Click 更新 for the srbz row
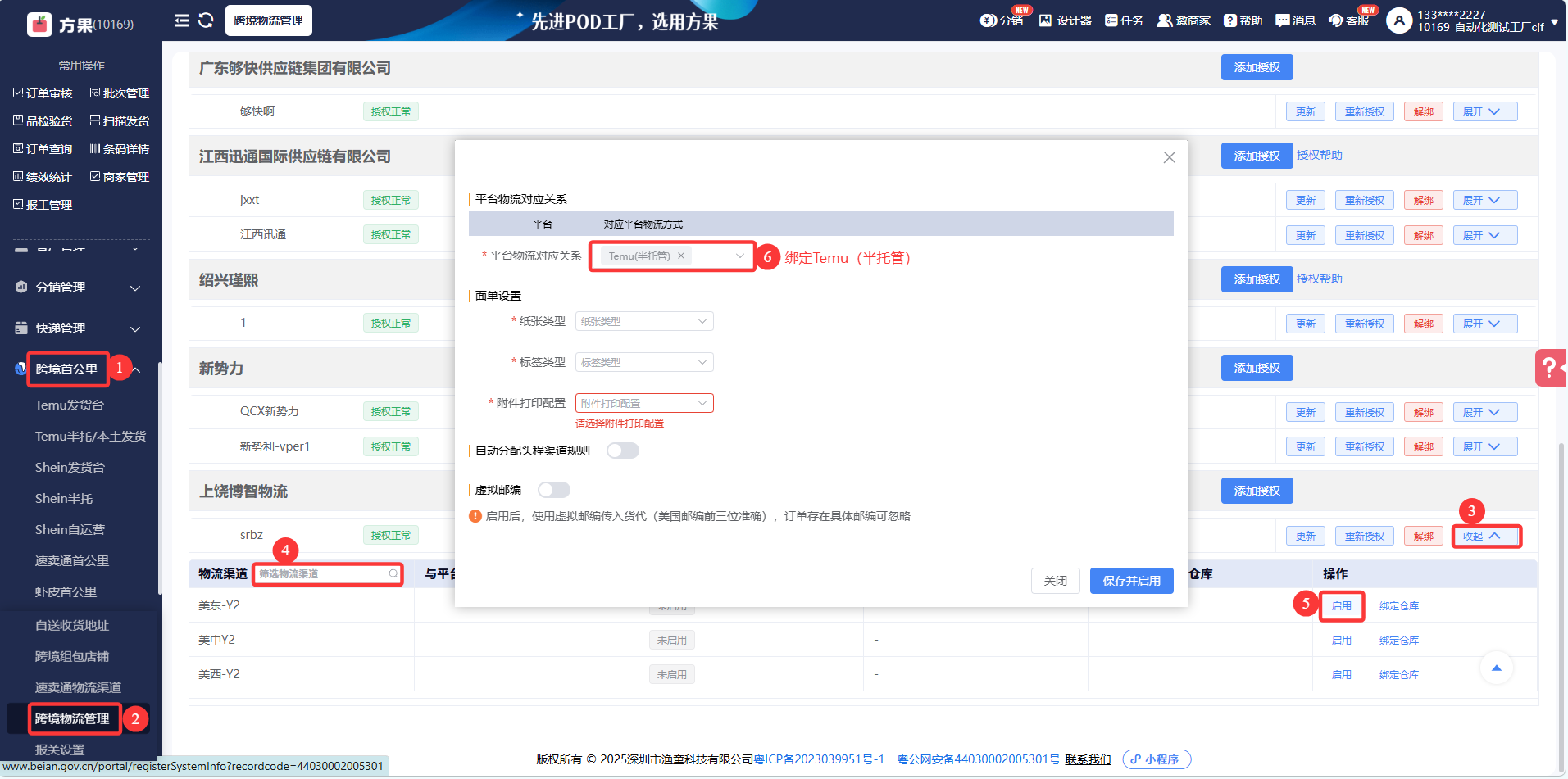The width and height of the screenshot is (1568, 779). point(1306,537)
